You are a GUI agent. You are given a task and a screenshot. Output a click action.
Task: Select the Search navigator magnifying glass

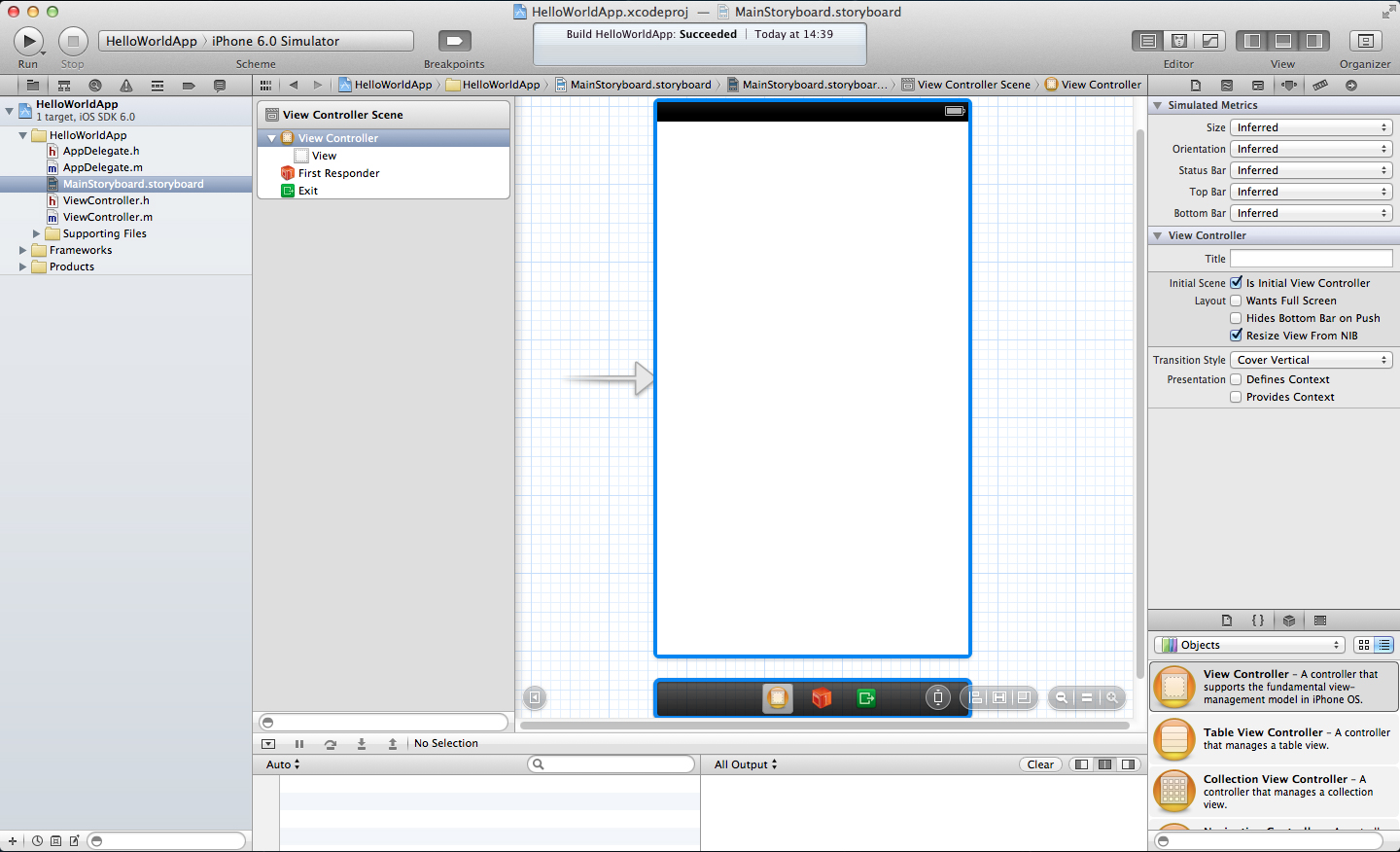click(x=93, y=85)
